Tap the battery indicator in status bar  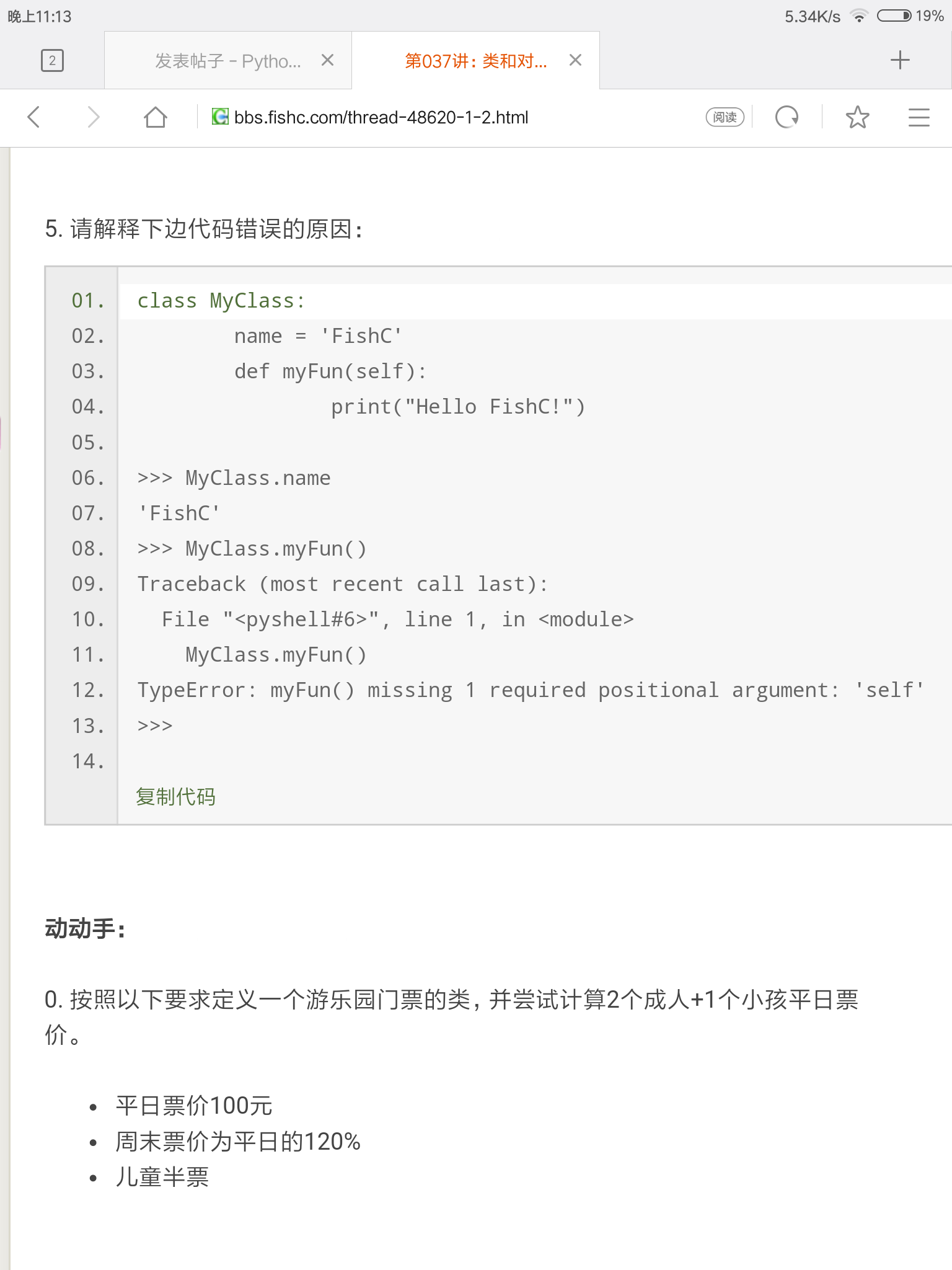pyautogui.click(x=893, y=16)
